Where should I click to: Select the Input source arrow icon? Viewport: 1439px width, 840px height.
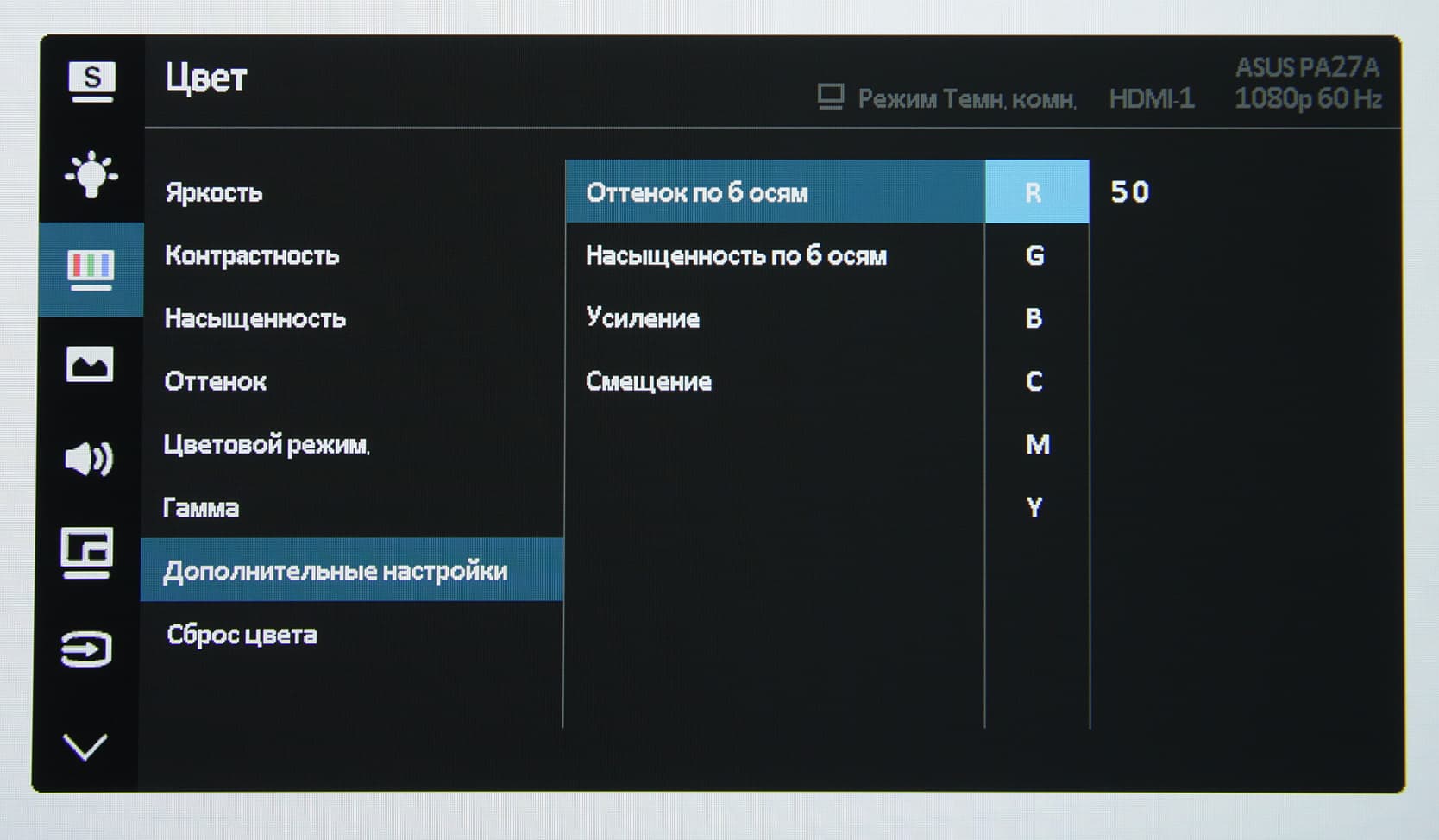87,649
